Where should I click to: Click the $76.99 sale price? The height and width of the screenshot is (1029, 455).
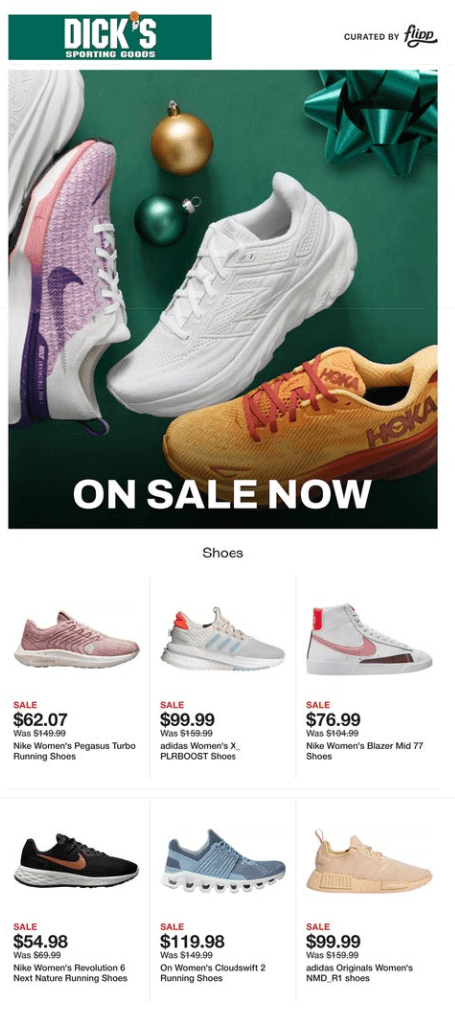point(333,720)
